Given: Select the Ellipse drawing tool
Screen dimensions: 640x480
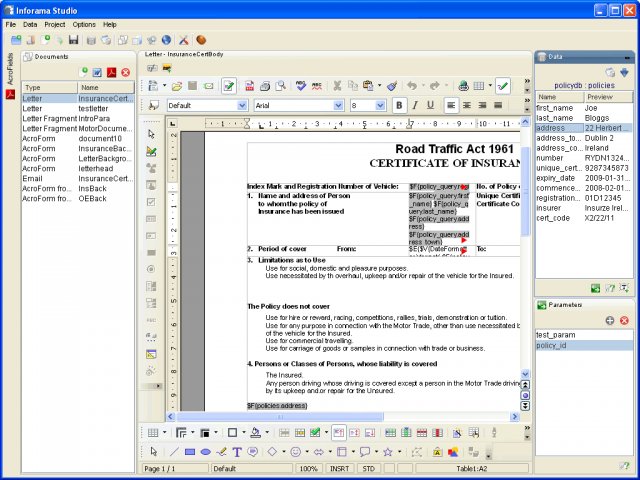Looking at the screenshot, I should point(206,452).
